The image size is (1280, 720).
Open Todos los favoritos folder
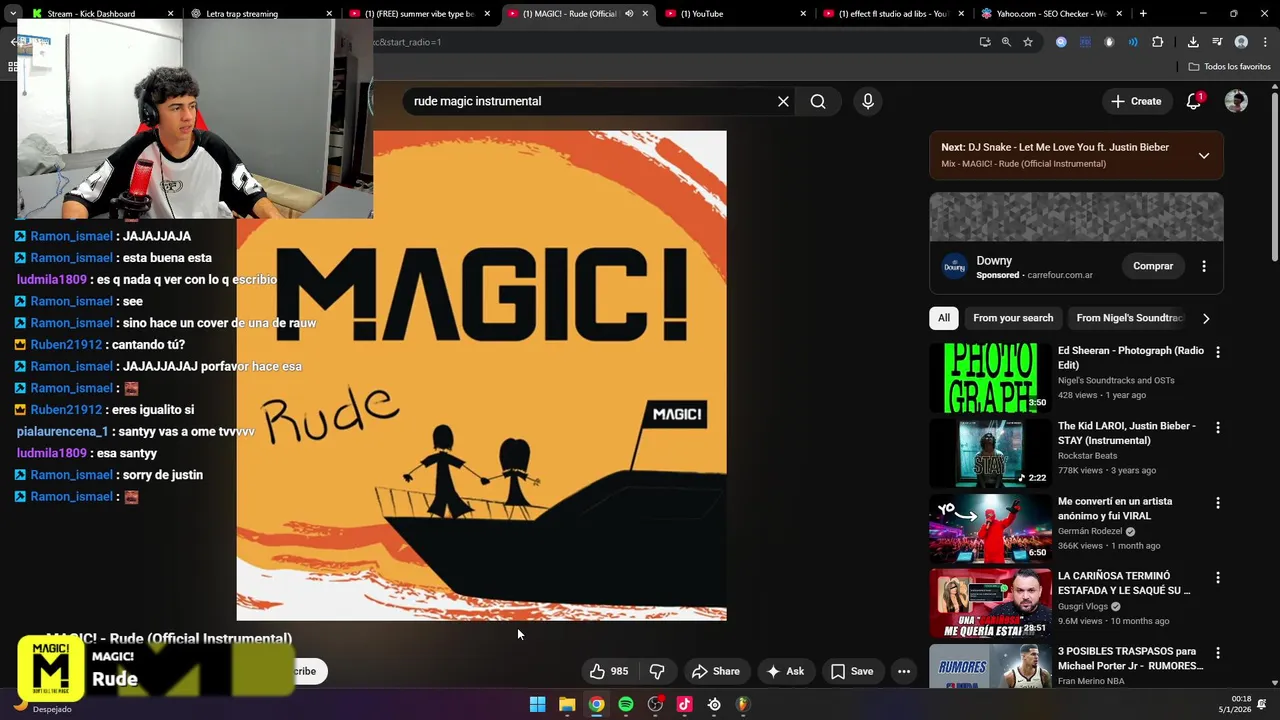(x=1229, y=66)
